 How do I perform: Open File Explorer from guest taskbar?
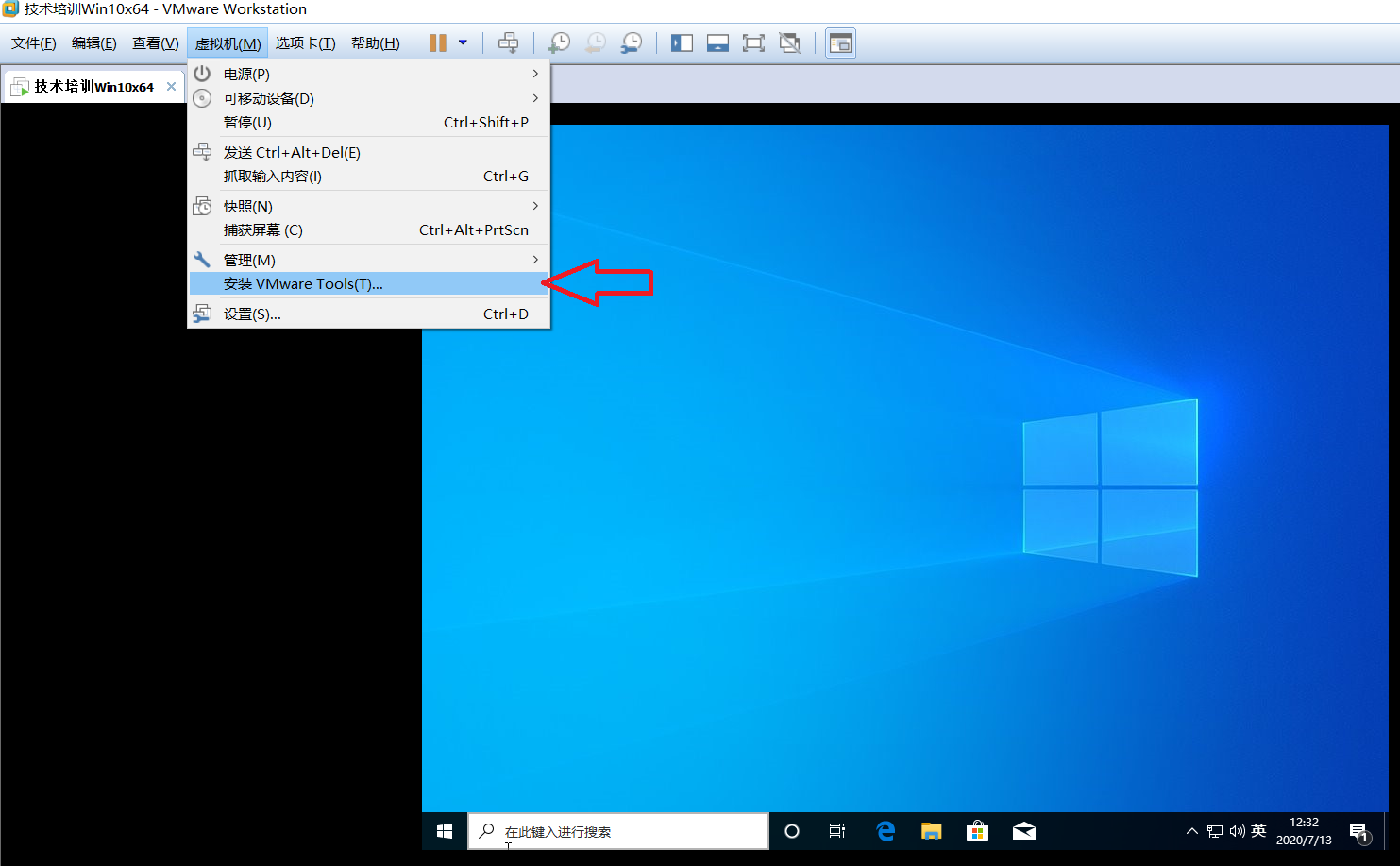[932, 831]
